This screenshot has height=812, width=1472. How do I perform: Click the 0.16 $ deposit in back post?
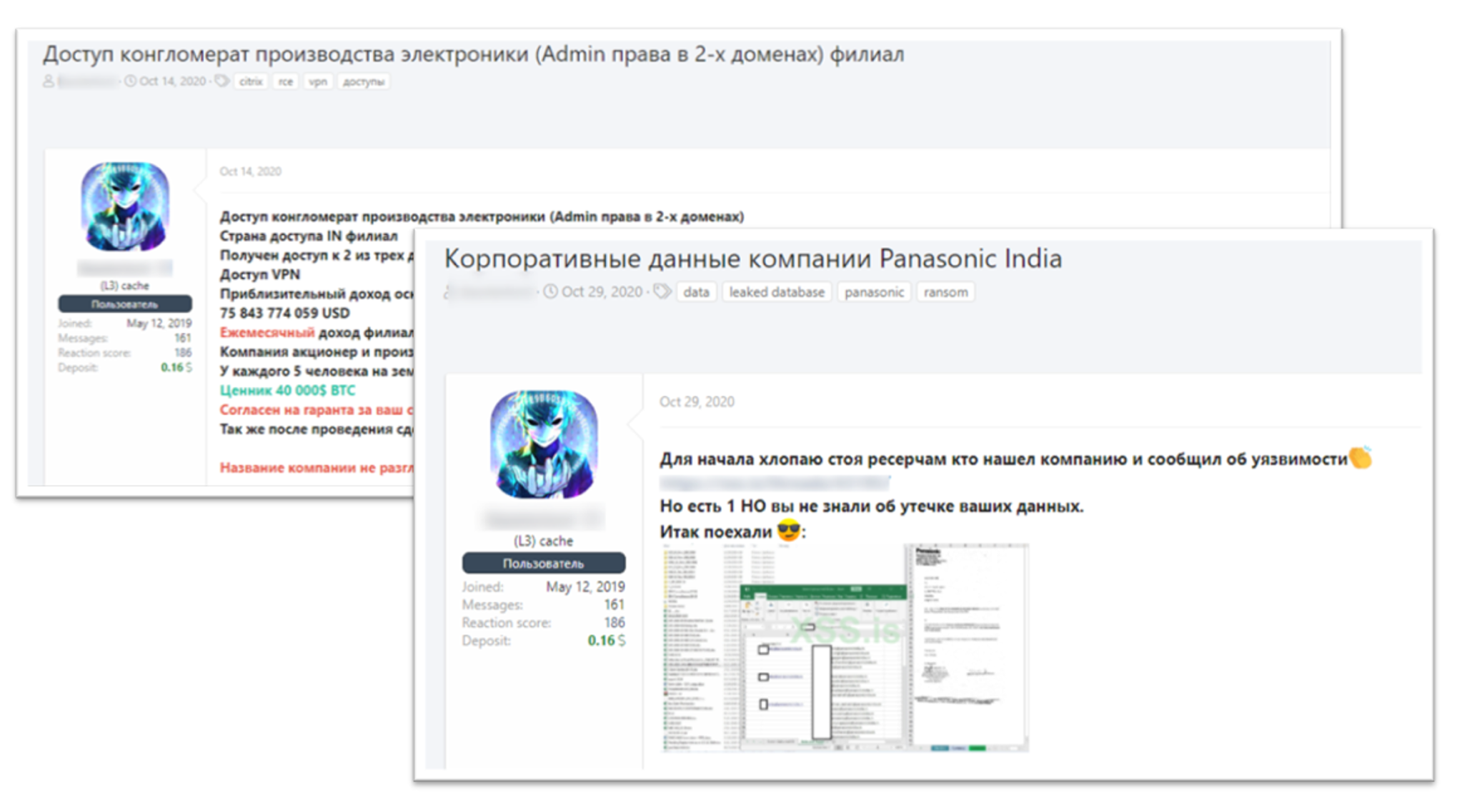coord(176,368)
